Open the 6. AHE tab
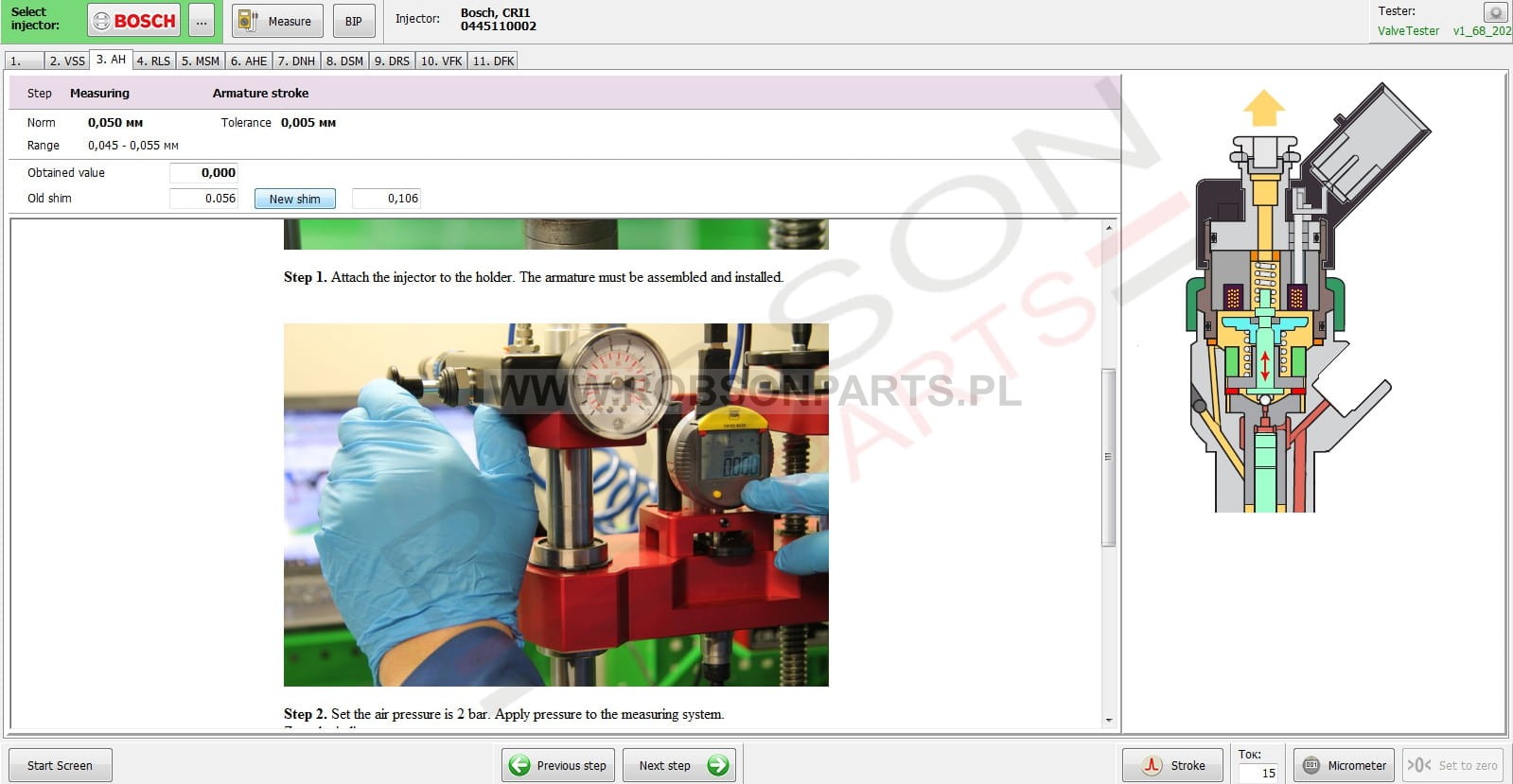The height and width of the screenshot is (784, 1513). click(x=248, y=61)
